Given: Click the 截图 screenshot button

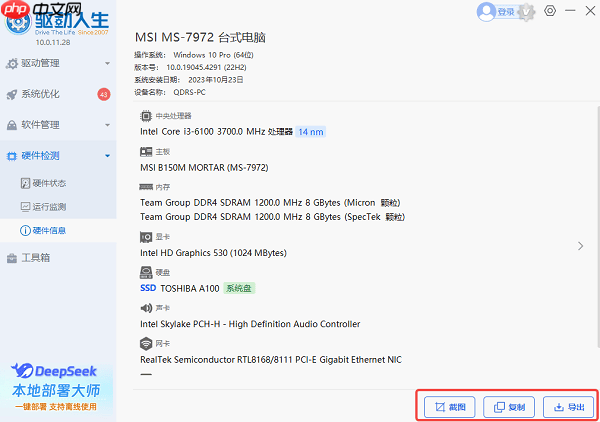Looking at the screenshot, I should 450,407.
